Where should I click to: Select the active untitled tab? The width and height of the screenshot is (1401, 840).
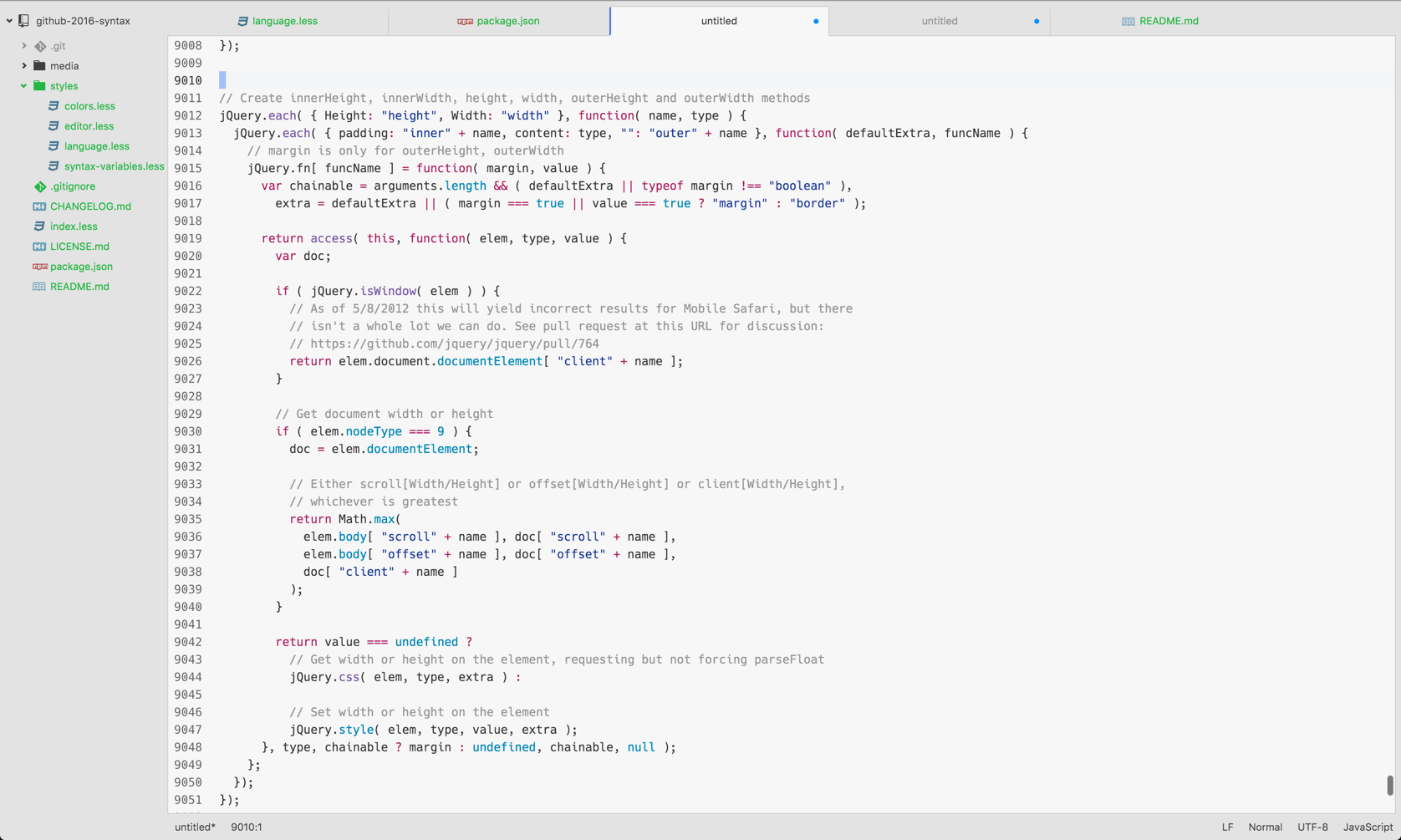(719, 21)
